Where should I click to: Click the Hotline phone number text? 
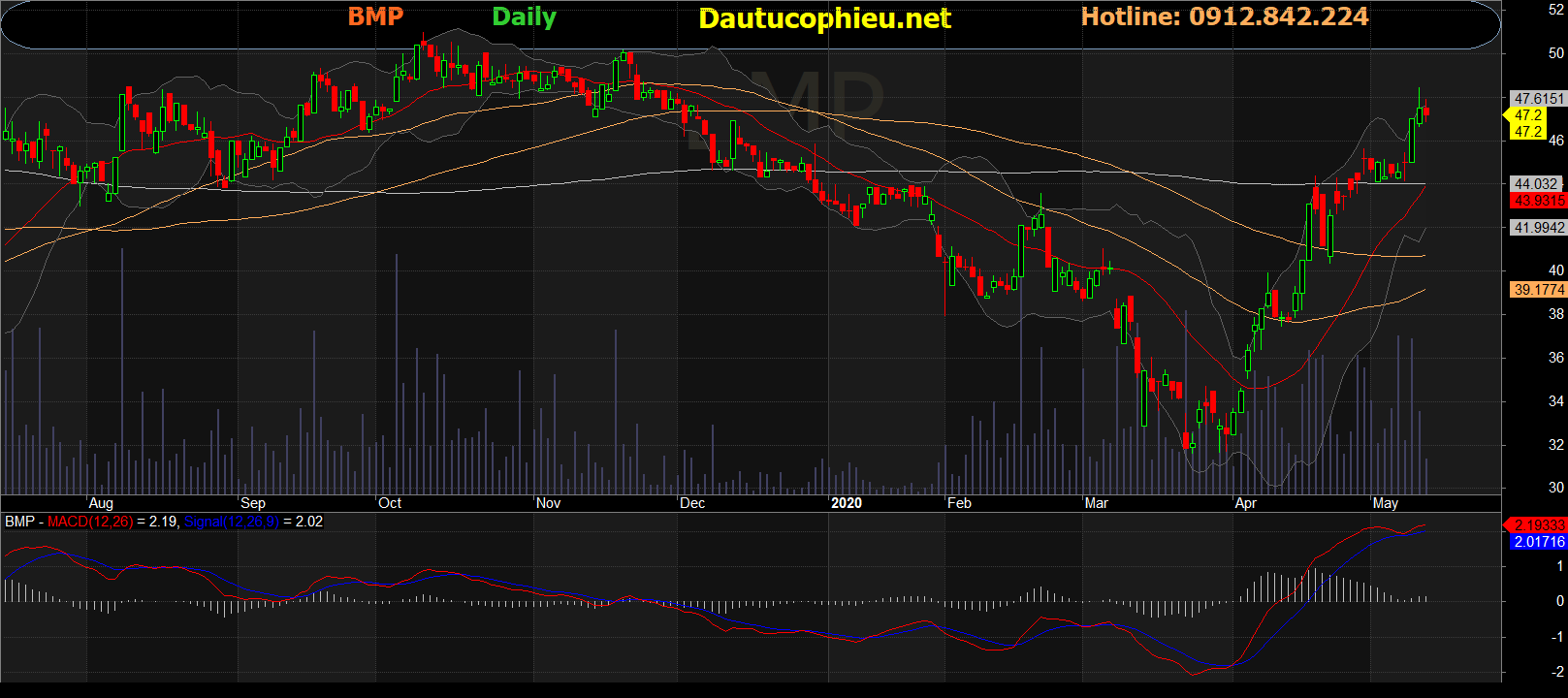point(1224,16)
